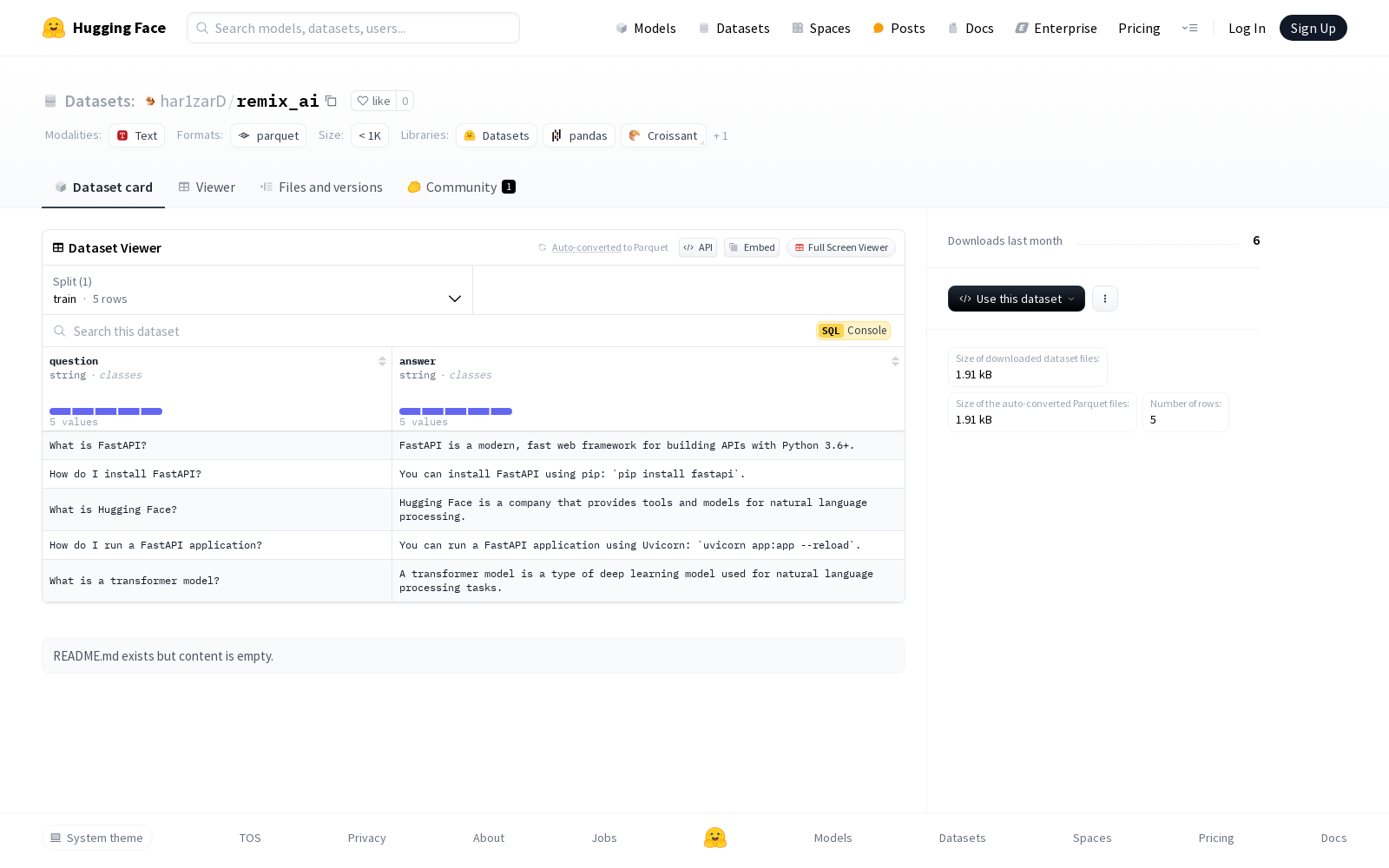Open the System theme selector
The height and width of the screenshot is (868, 1389).
(x=97, y=838)
